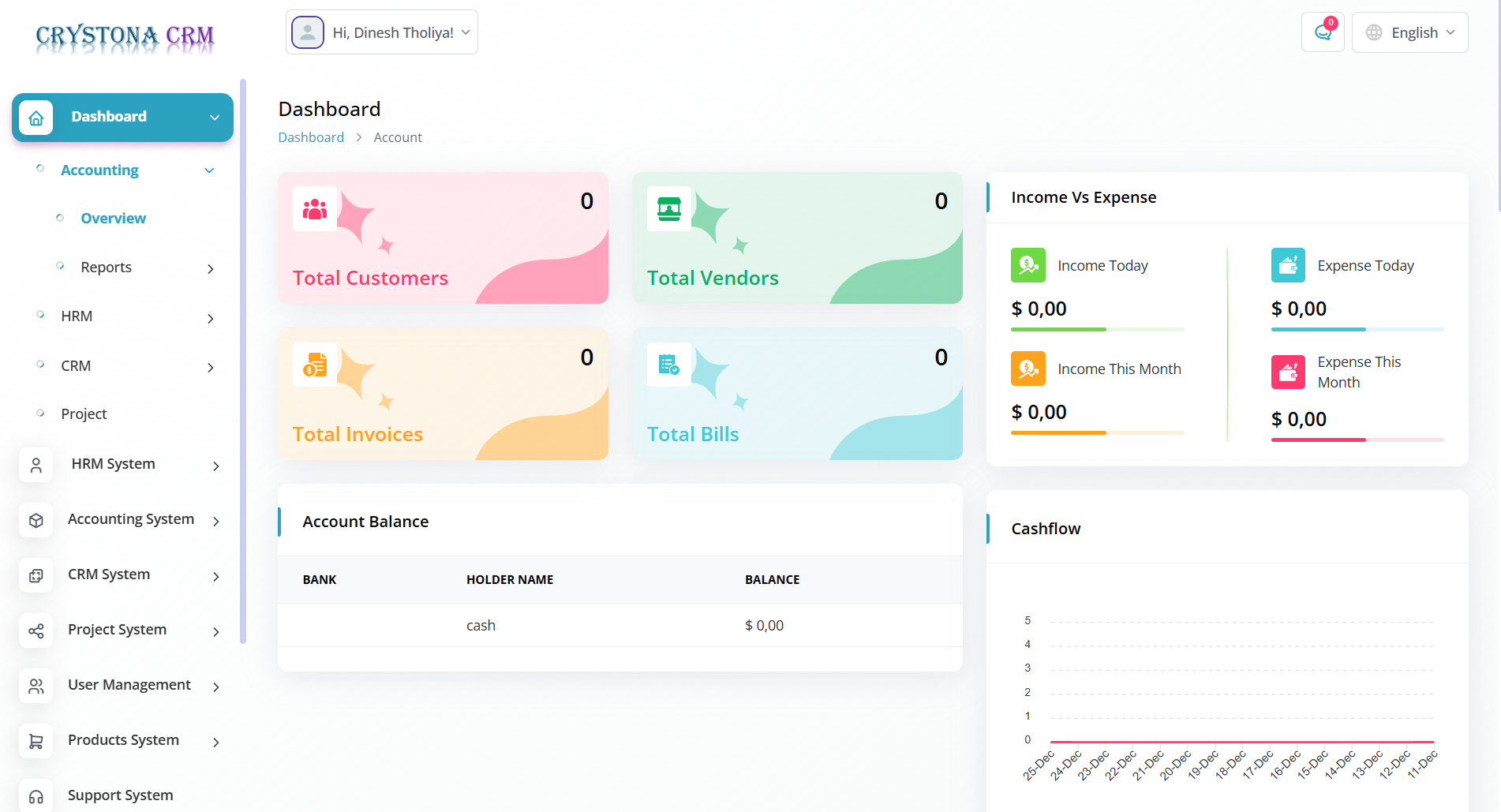Expand the CRM System menu

click(215, 576)
